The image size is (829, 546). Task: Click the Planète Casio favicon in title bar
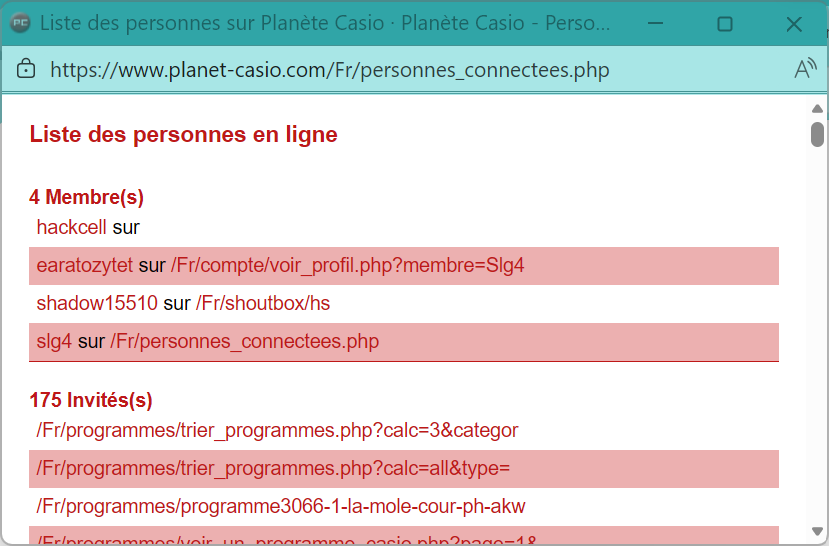(20, 24)
